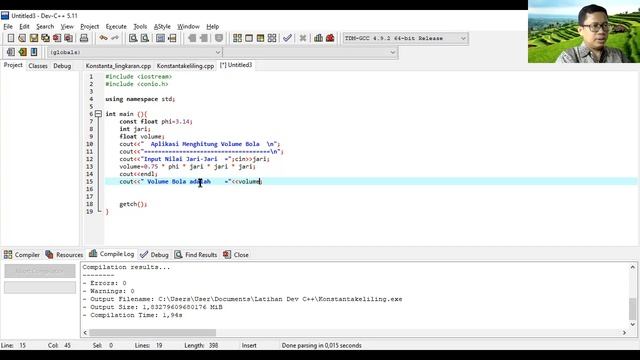Open the Edit menu
640x360 pixels.
[x=24, y=27]
